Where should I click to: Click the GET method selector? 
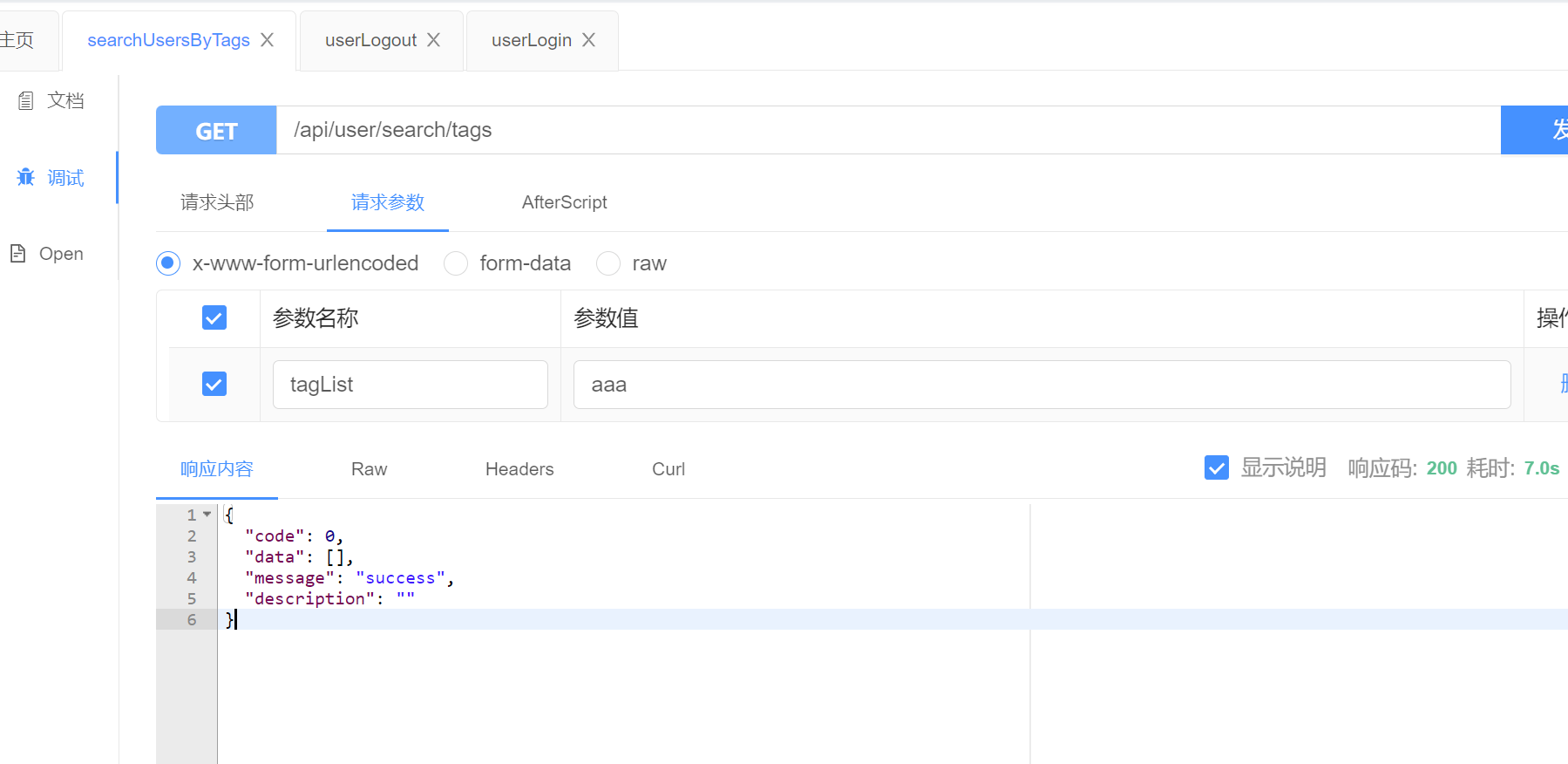(x=216, y=130)
